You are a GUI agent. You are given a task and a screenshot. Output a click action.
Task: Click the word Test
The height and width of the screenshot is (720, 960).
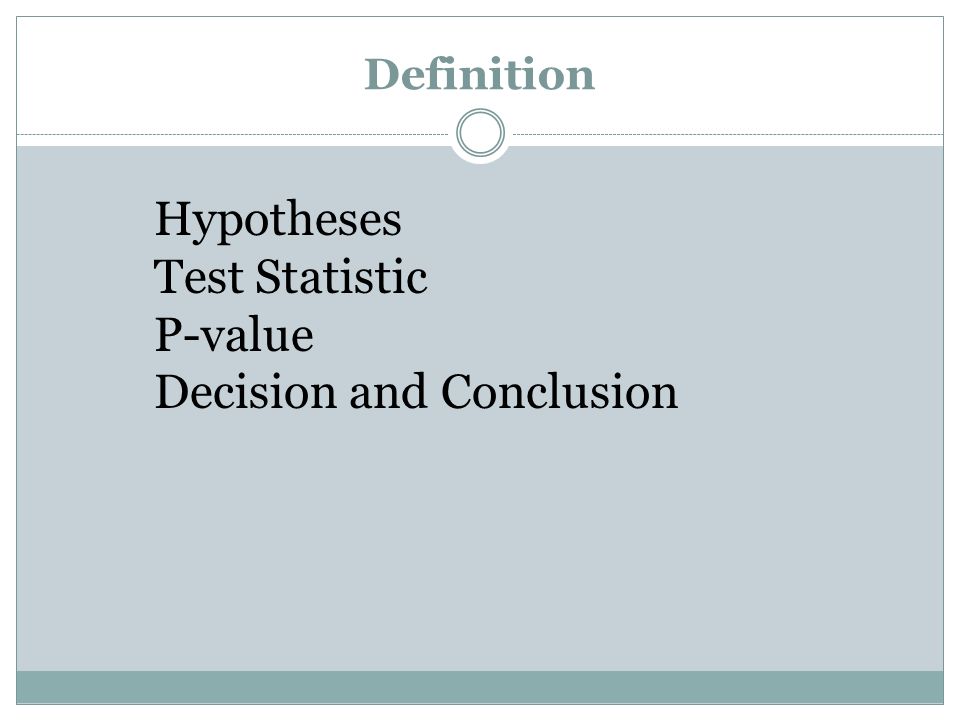tap(198, 277)
